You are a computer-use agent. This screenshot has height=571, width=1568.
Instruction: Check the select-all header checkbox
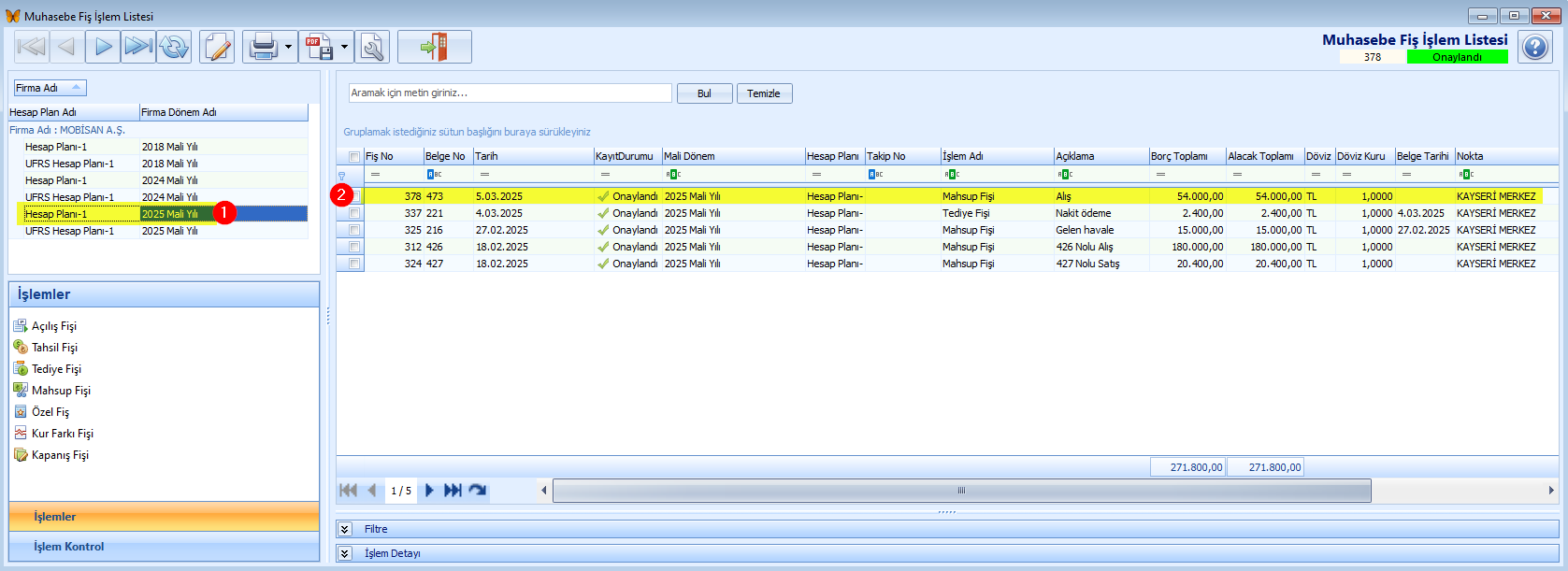pyautogui.click(x=354, y=156)
